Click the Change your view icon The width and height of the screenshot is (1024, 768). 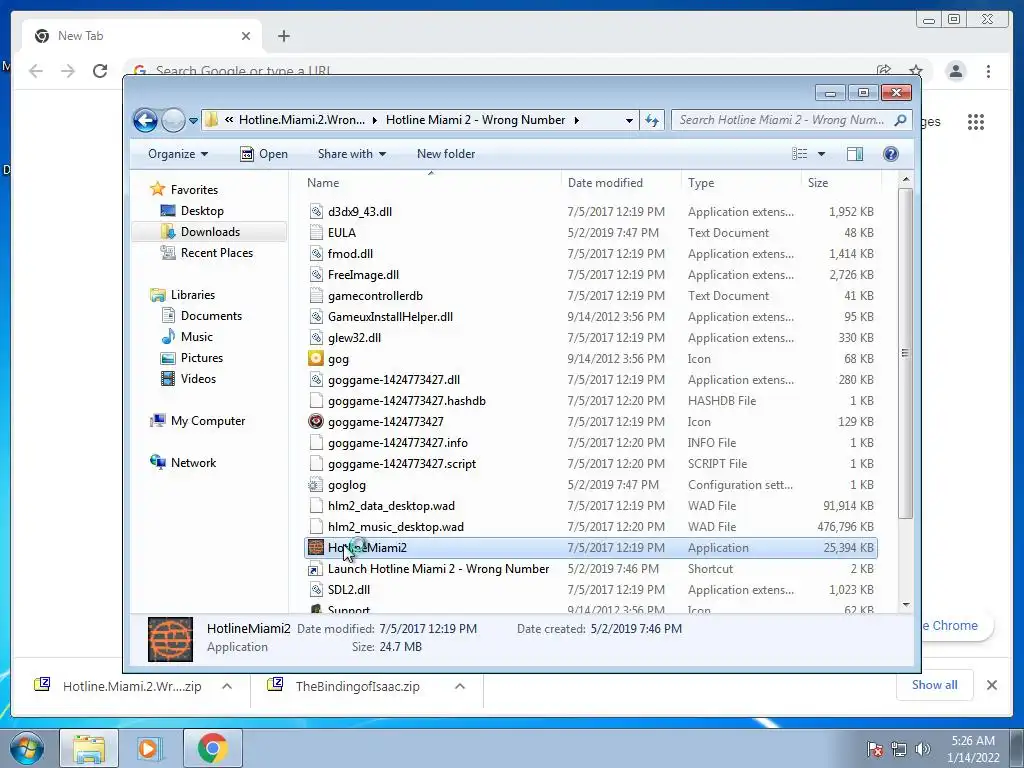click(799, 154)
